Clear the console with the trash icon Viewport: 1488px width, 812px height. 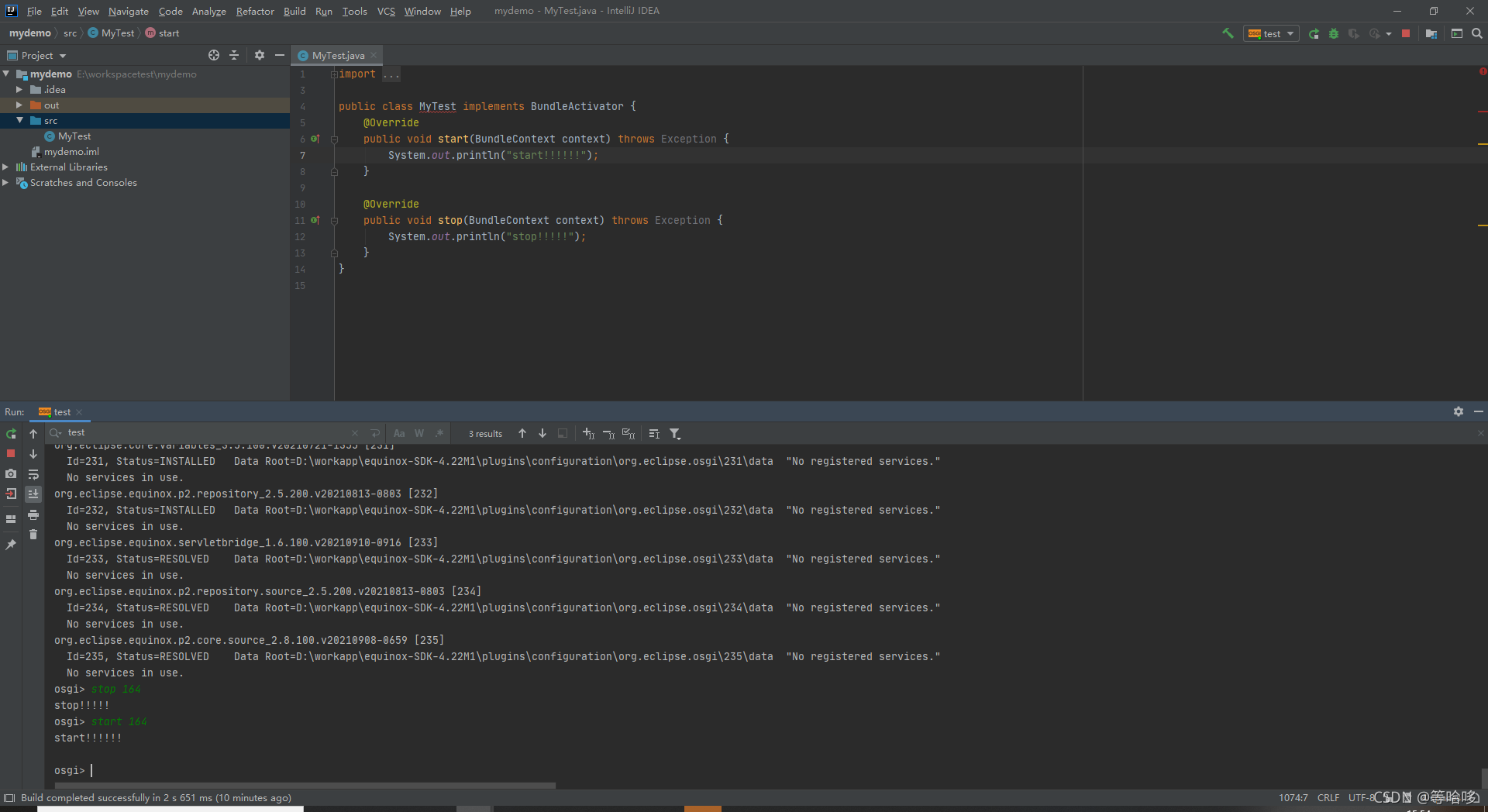click(x=33, y=534)
